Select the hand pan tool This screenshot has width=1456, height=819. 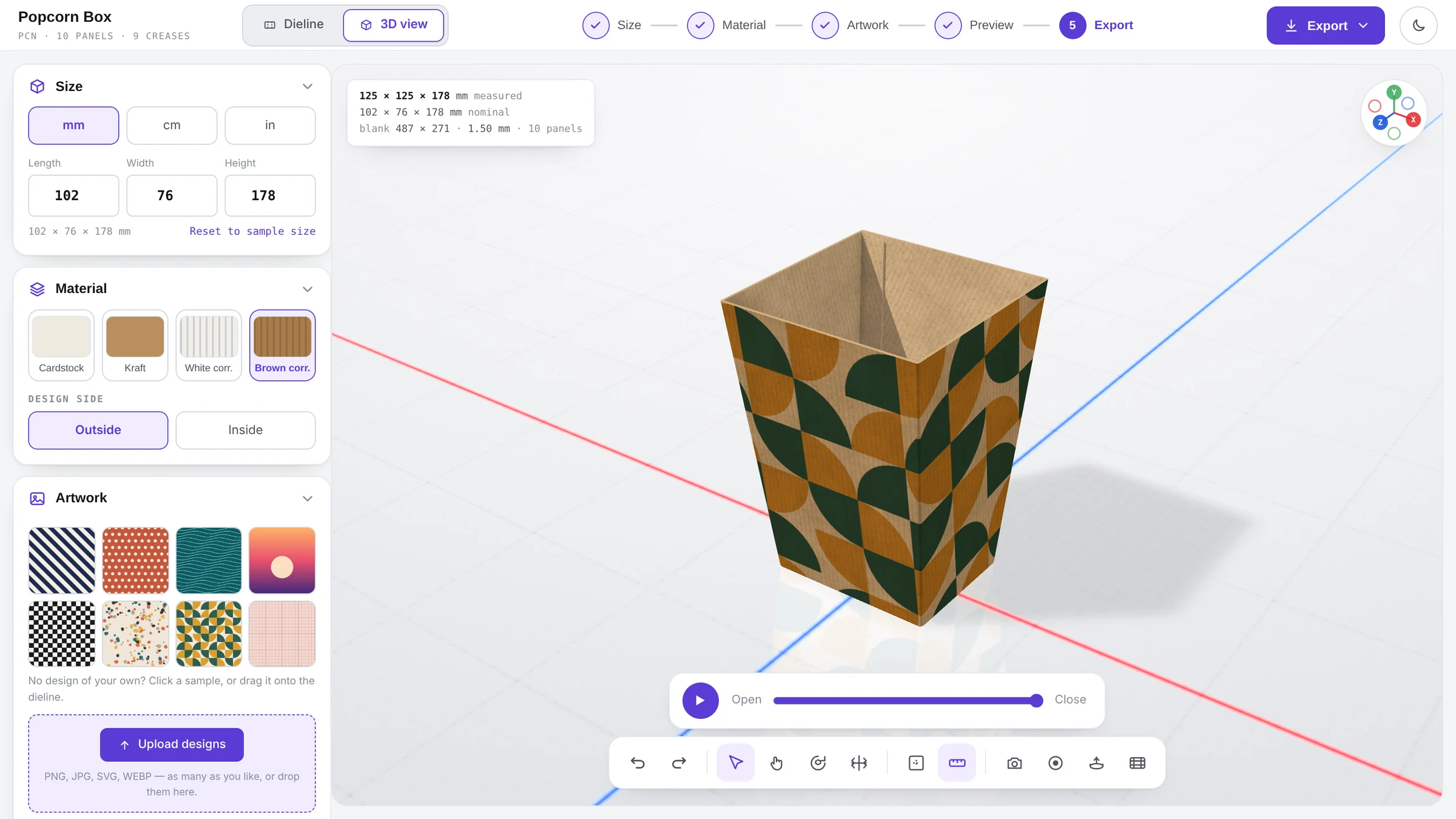tap(777, 763)
